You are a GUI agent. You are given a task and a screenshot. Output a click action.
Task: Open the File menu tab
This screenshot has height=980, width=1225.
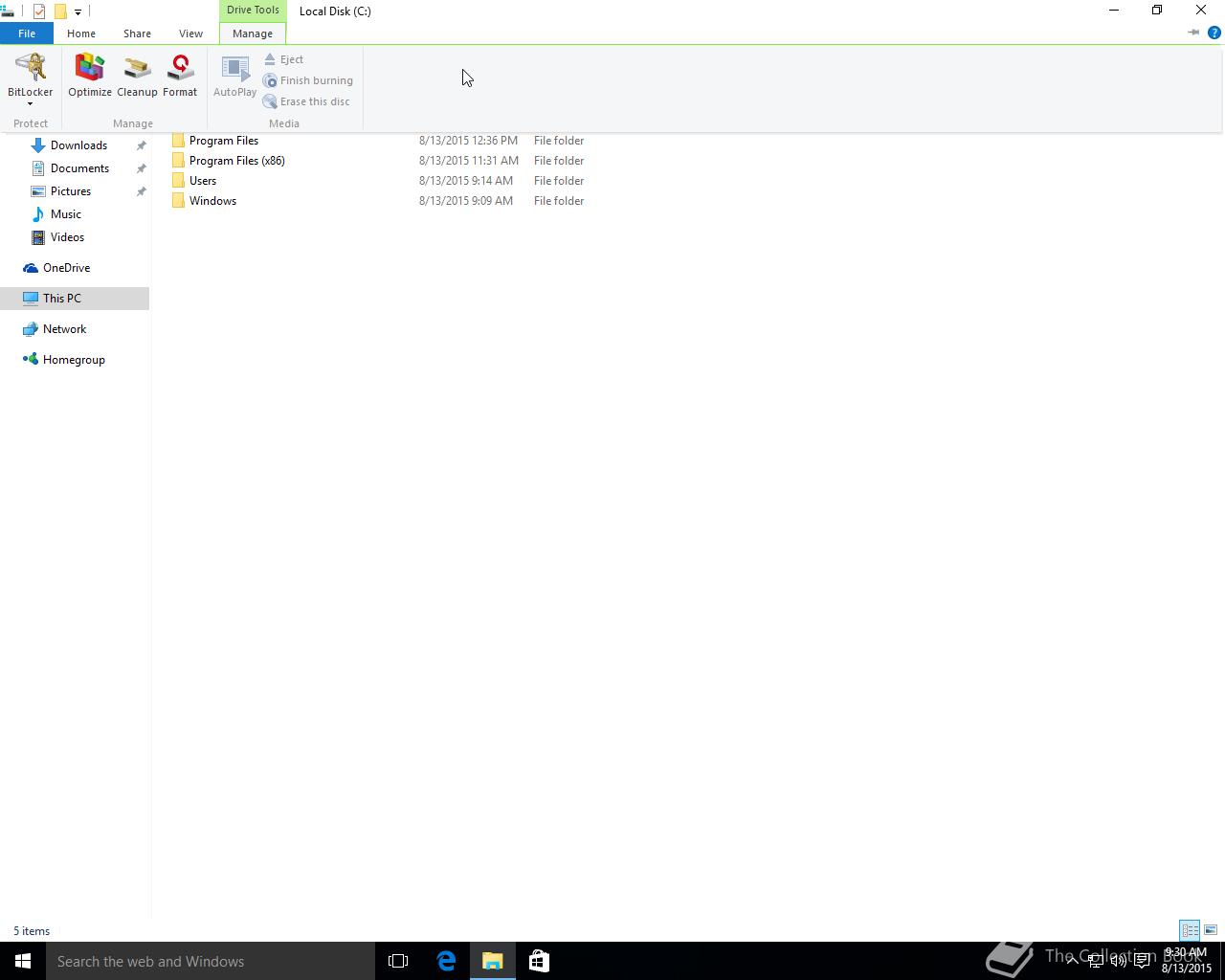pyautogui.click(x=27, y=33)
